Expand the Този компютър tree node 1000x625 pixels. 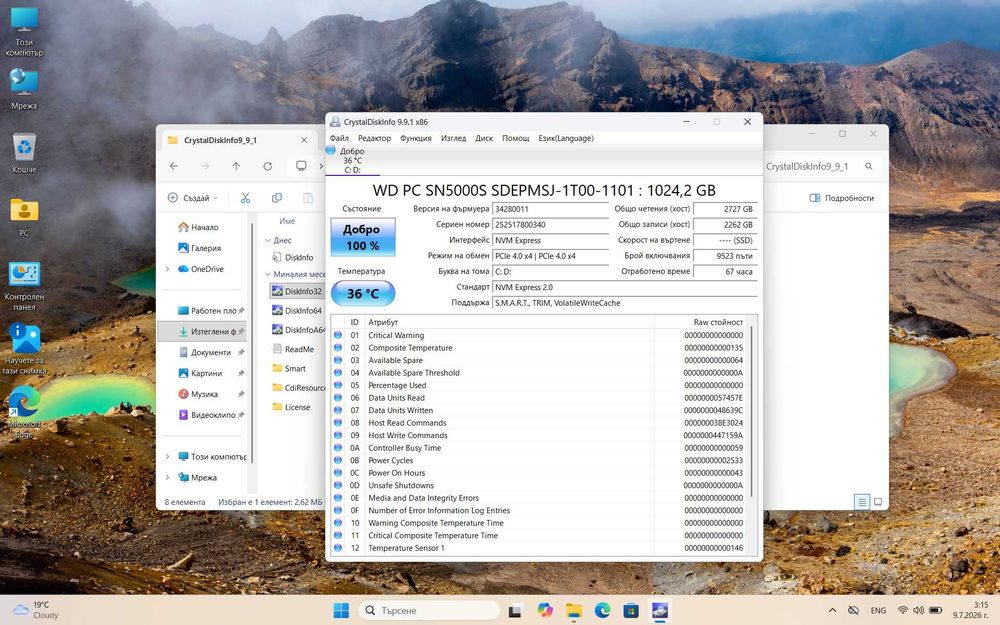point(168,457)
